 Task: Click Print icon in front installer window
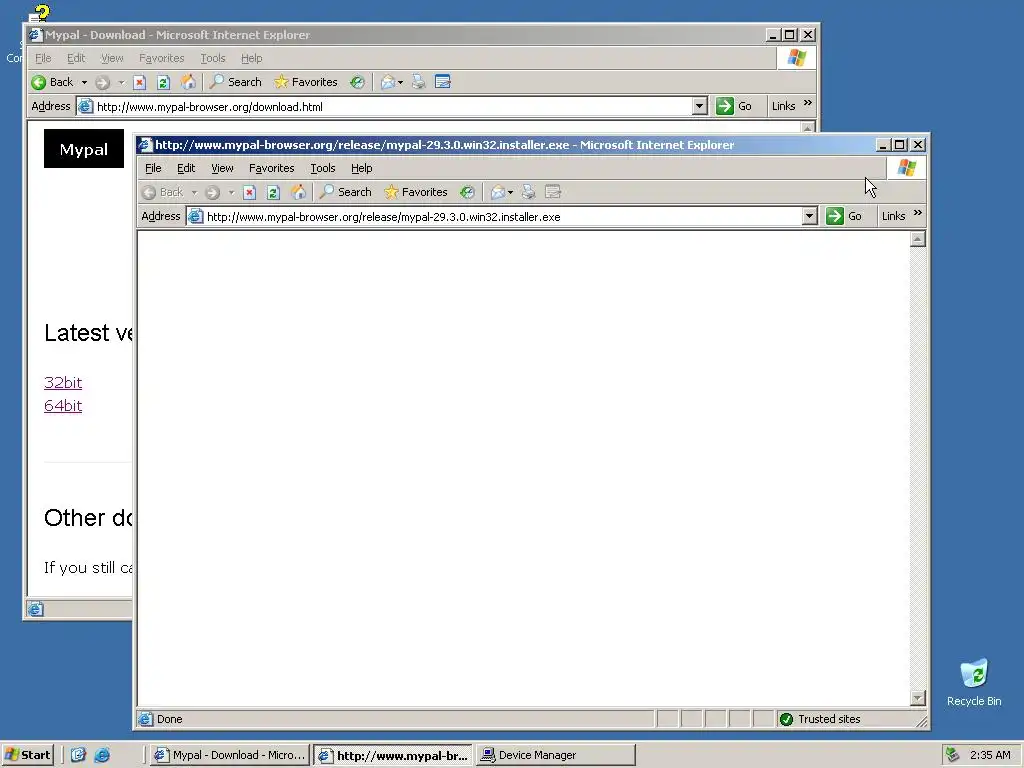click(x=528, y=192)
